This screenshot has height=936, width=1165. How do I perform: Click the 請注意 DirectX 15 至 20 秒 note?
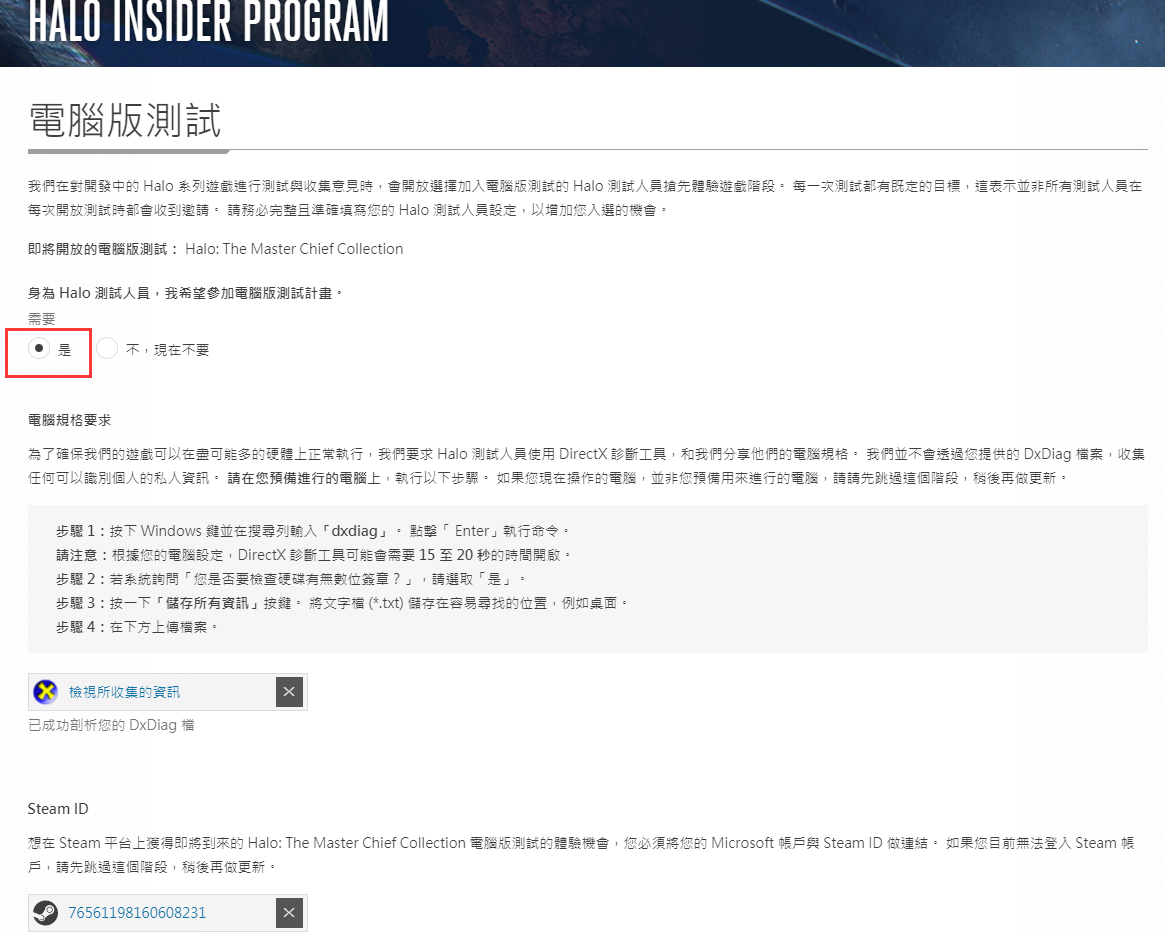(314, 555)
